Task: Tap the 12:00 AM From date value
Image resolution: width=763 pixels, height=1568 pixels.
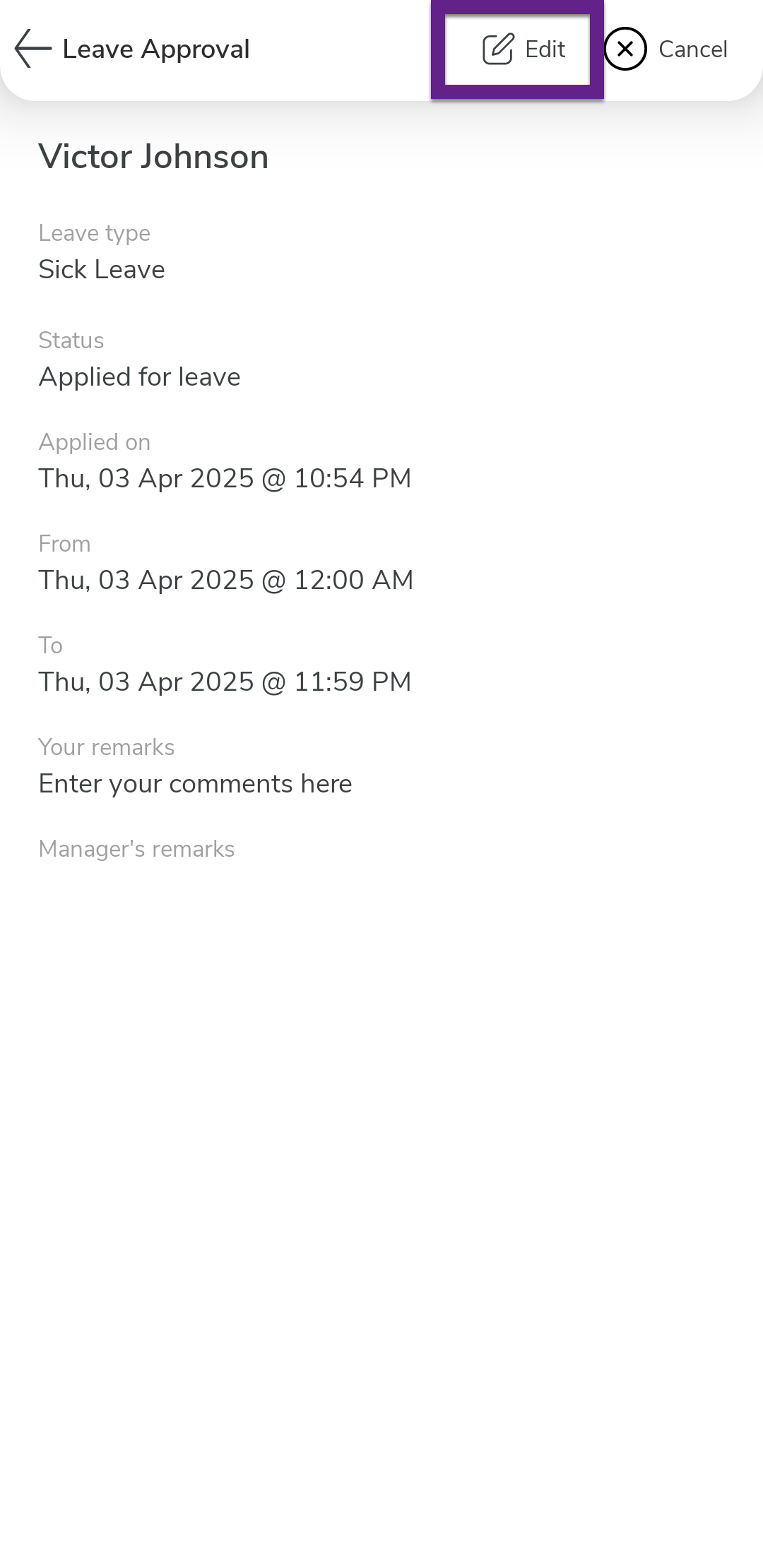Action: pyautogui.click(x=226, y=581)
